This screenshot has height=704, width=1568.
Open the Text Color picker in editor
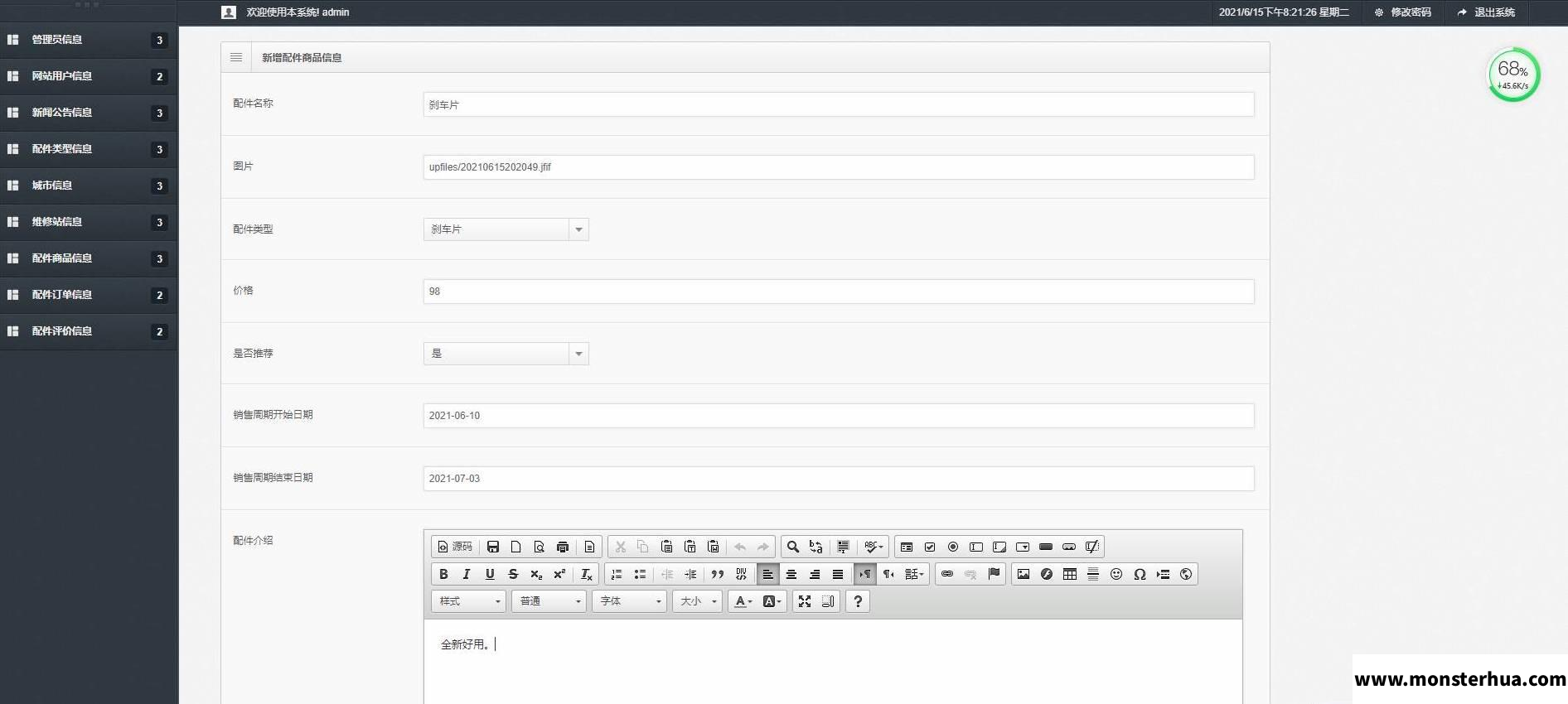(743, 601)
